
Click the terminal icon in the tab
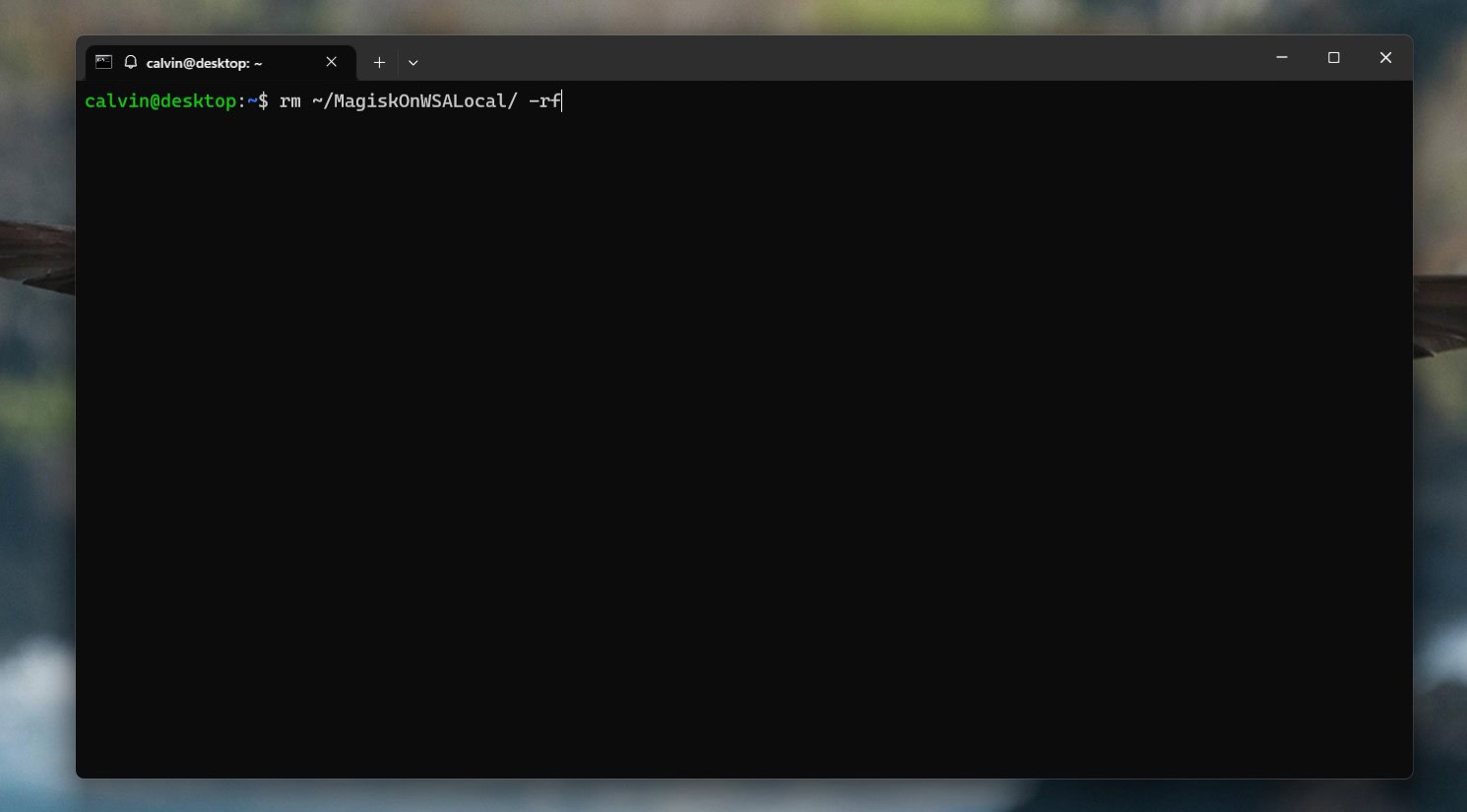coord(103,62)
